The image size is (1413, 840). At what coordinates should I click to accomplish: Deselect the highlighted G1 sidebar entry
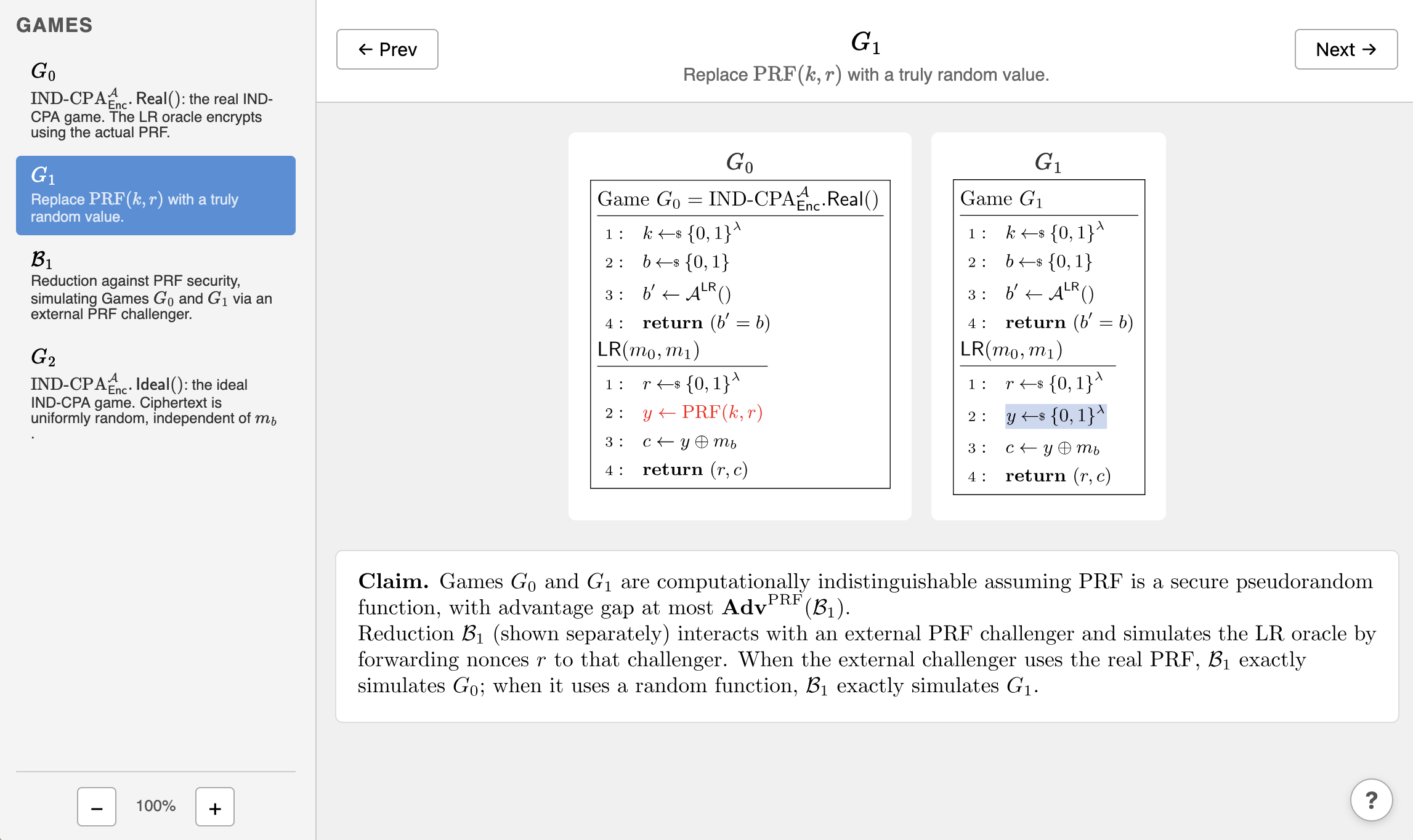(155, 195)
